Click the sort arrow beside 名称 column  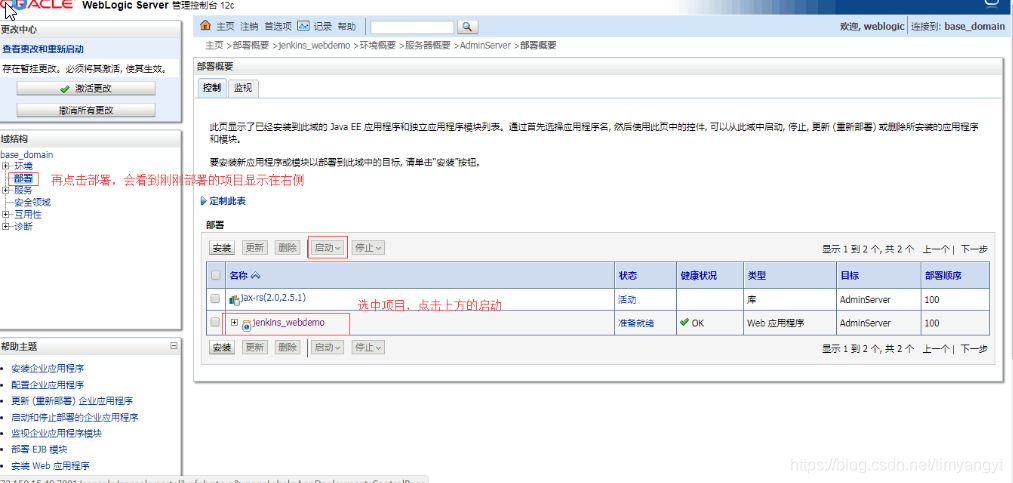point(255,276)
